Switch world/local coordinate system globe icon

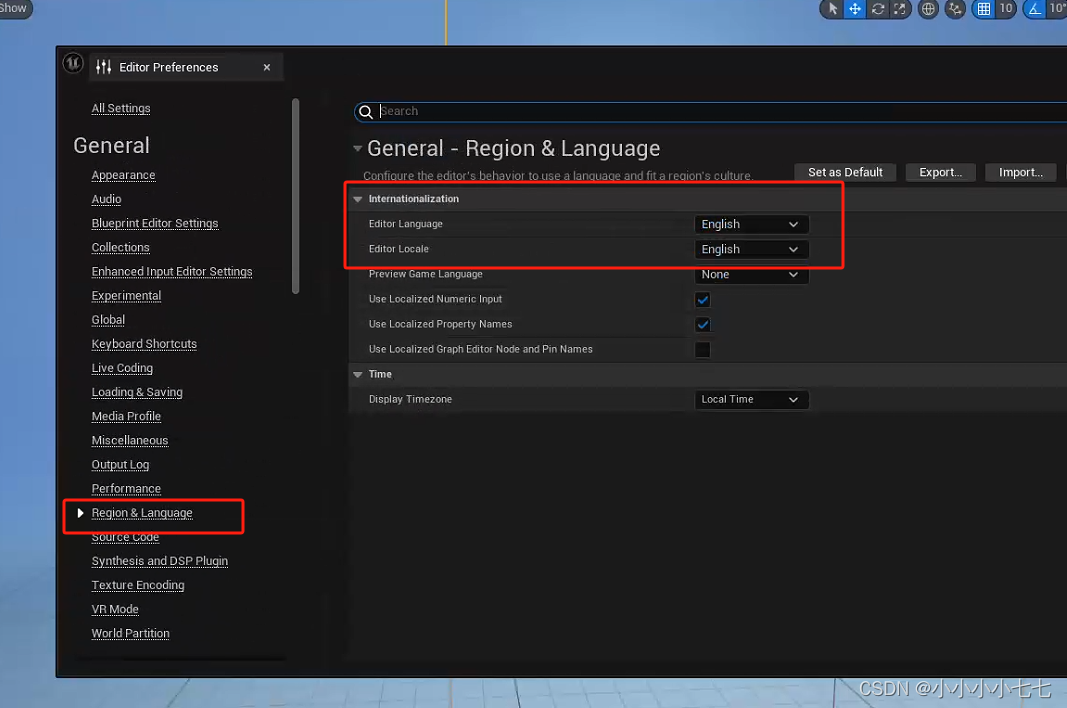[928, 9]
